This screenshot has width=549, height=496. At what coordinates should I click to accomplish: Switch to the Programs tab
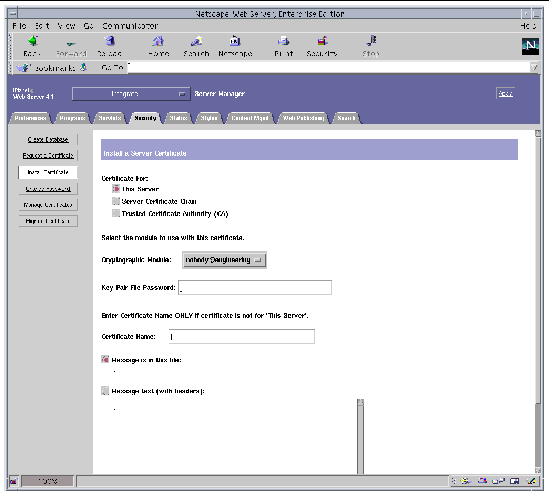coord(72,118)
